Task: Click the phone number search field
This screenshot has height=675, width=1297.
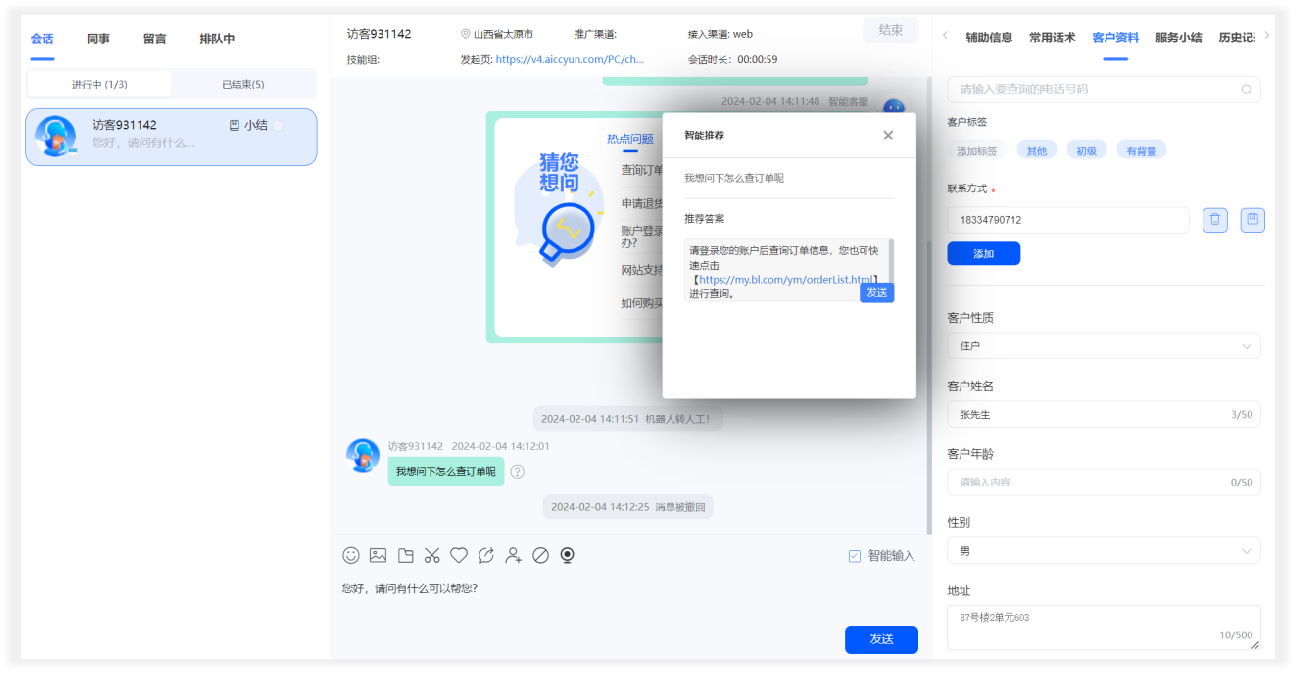Action: tap(1097, 89)
